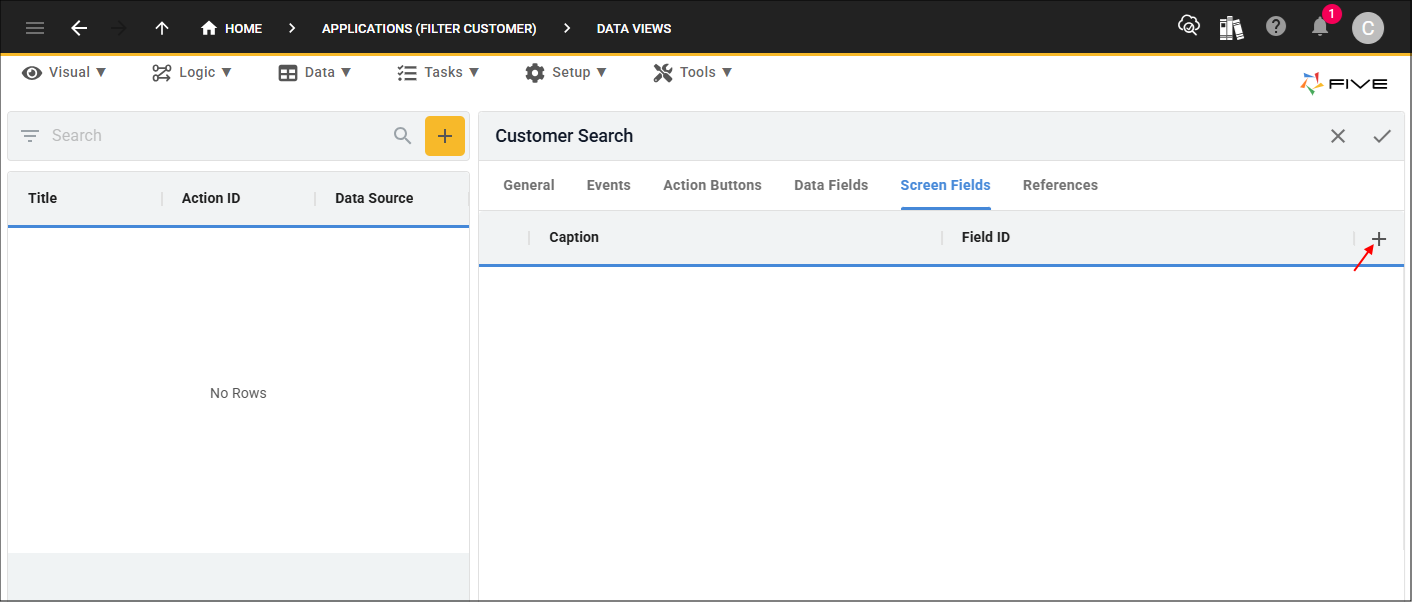Image resolution: width=1412 pixels, height=602 pixels.
Task: Click into the Search input field
Action: [217, 136]
